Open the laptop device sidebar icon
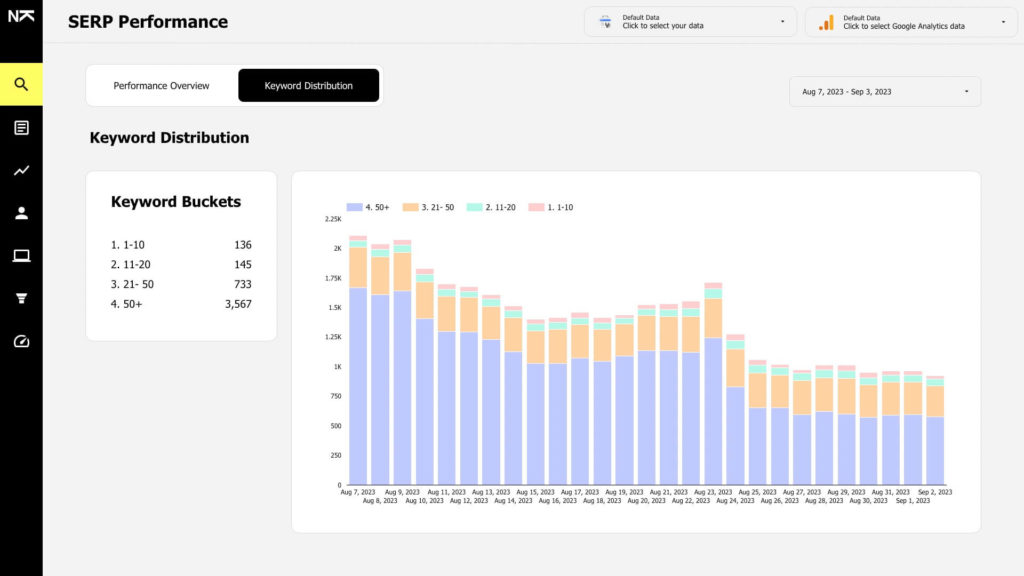The image size is (1024, 576). pyautogui.click(x=21, y=255)
